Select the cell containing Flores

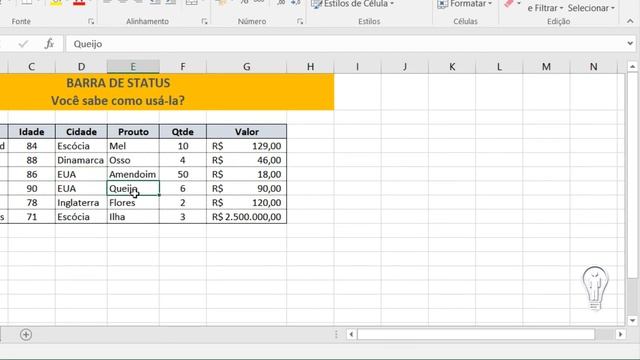(133, 202)
